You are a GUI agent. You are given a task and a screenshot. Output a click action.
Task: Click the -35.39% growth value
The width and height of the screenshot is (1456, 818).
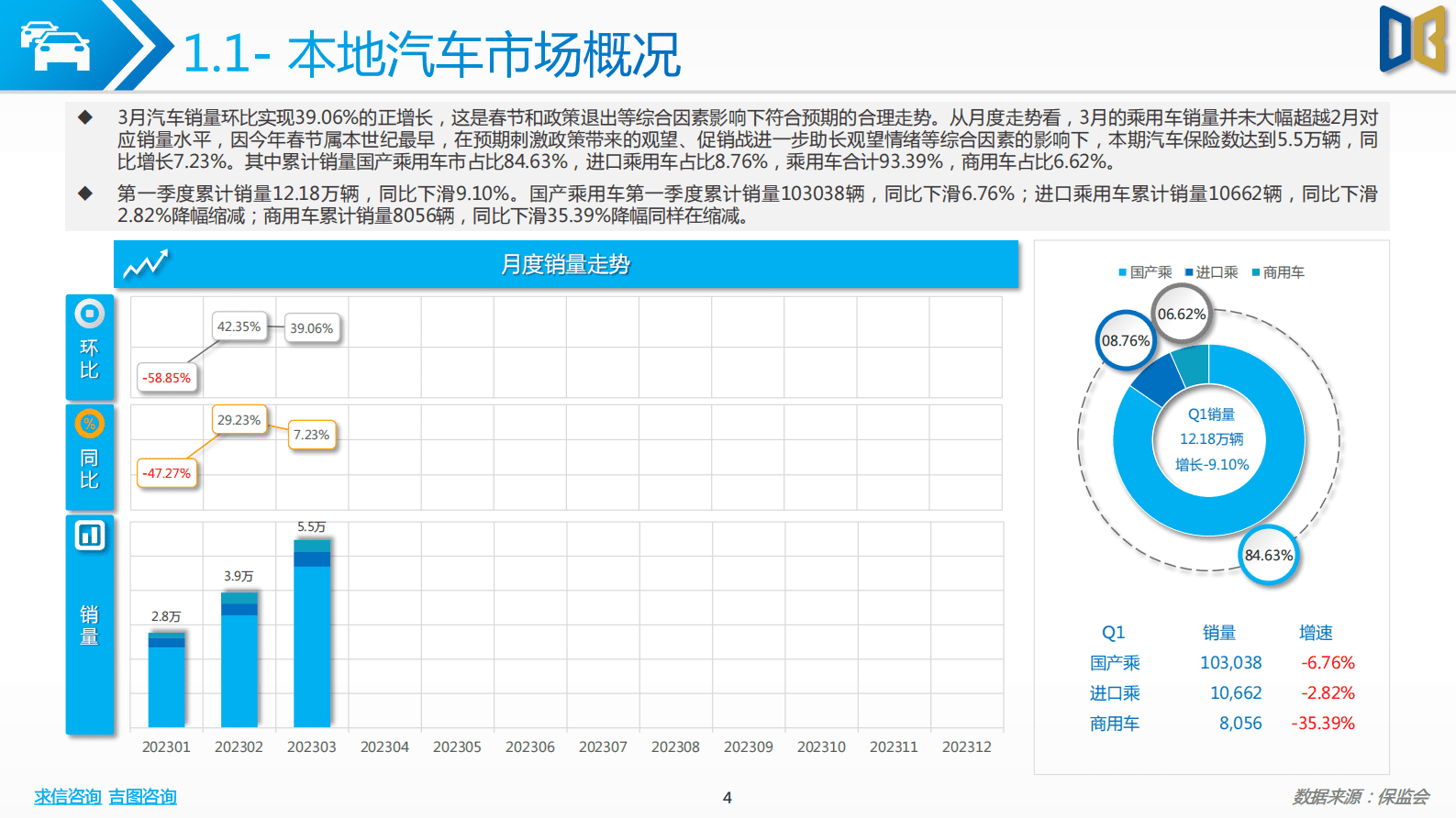1323,724
